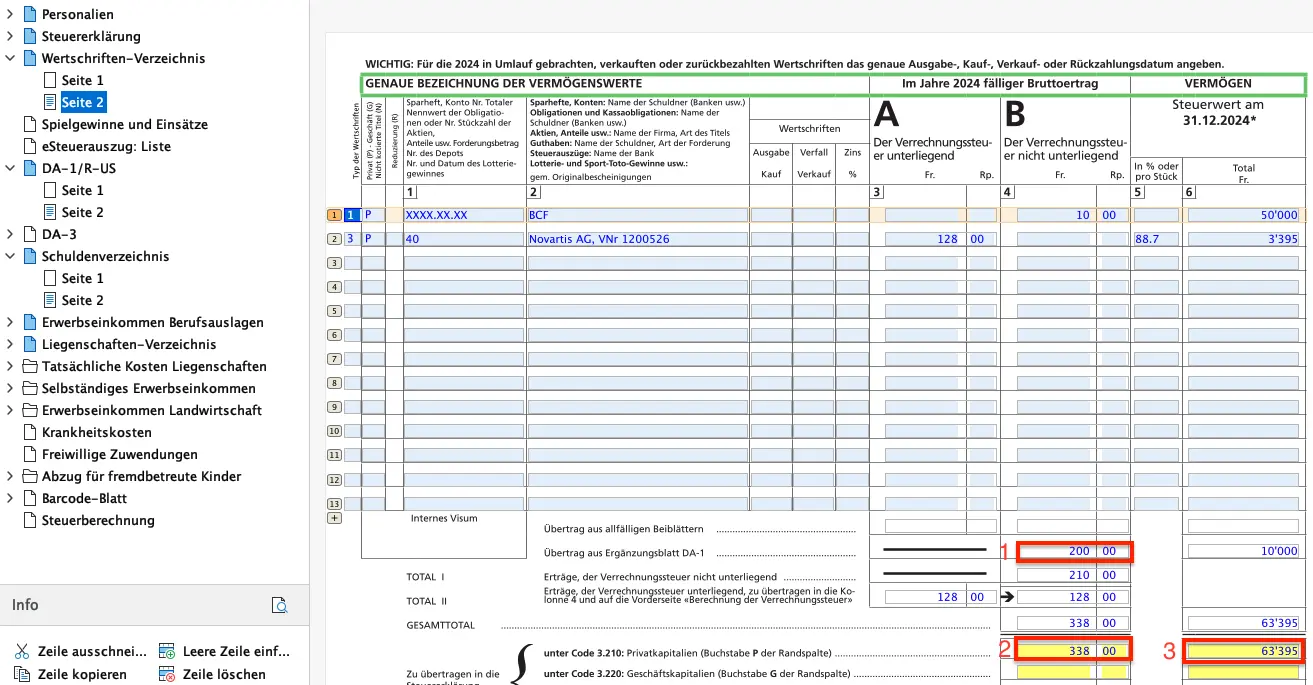Click the Zeile ausschneiden scissors icon
This screenshot has height=685, width=1313.
tap(22, 650)
